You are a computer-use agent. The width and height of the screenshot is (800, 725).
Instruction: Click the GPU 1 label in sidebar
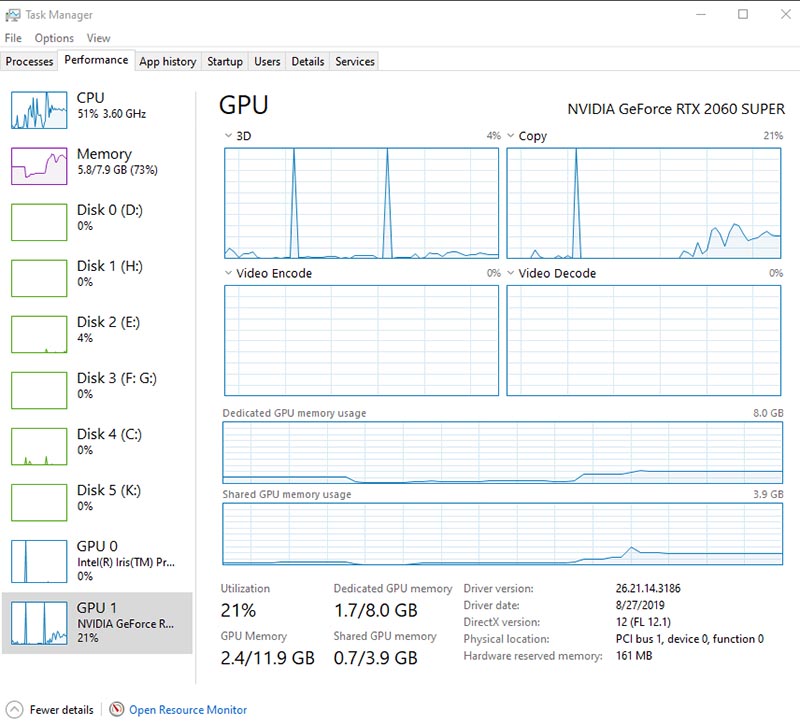pos(96,608)
